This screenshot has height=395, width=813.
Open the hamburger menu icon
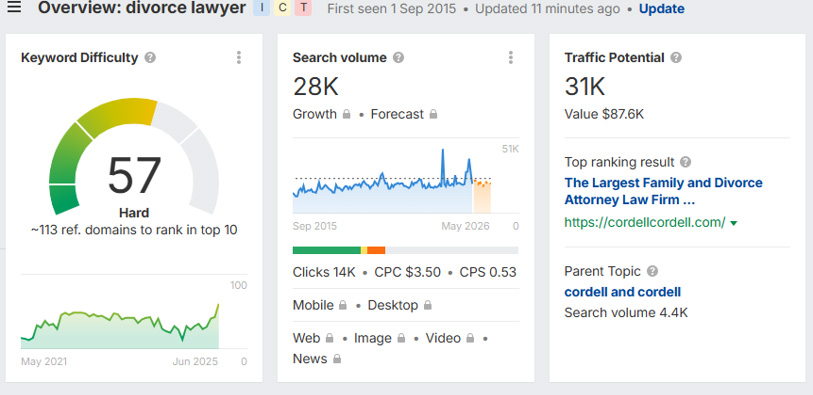(14, 8)
